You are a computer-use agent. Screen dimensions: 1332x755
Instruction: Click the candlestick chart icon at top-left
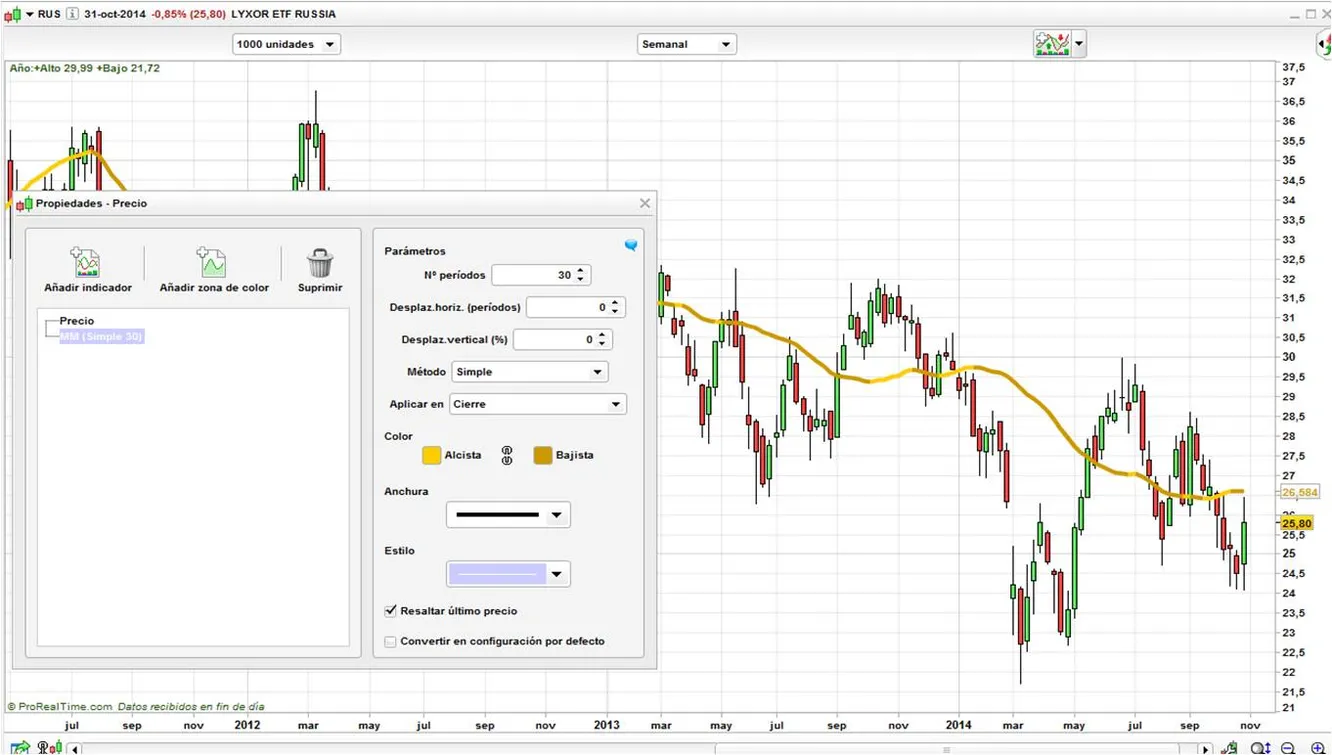(11, 14)
